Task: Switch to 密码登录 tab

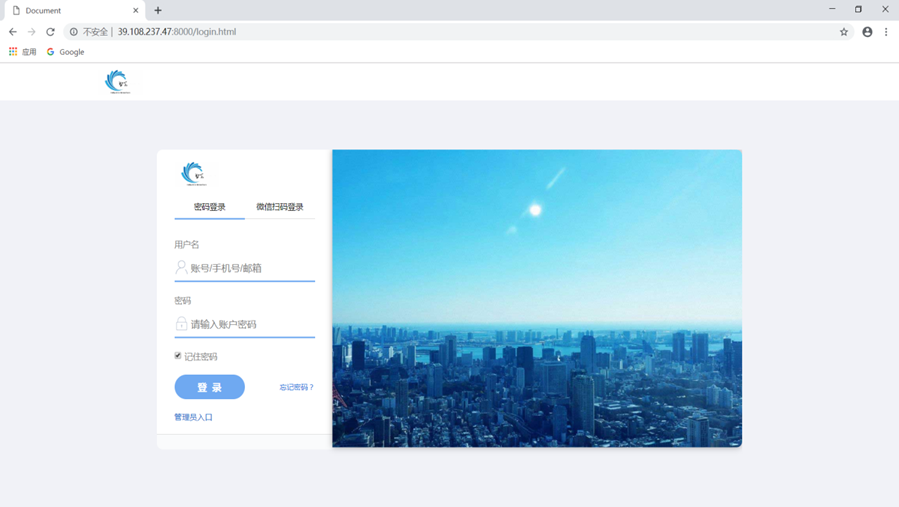Action: [209, 207]
